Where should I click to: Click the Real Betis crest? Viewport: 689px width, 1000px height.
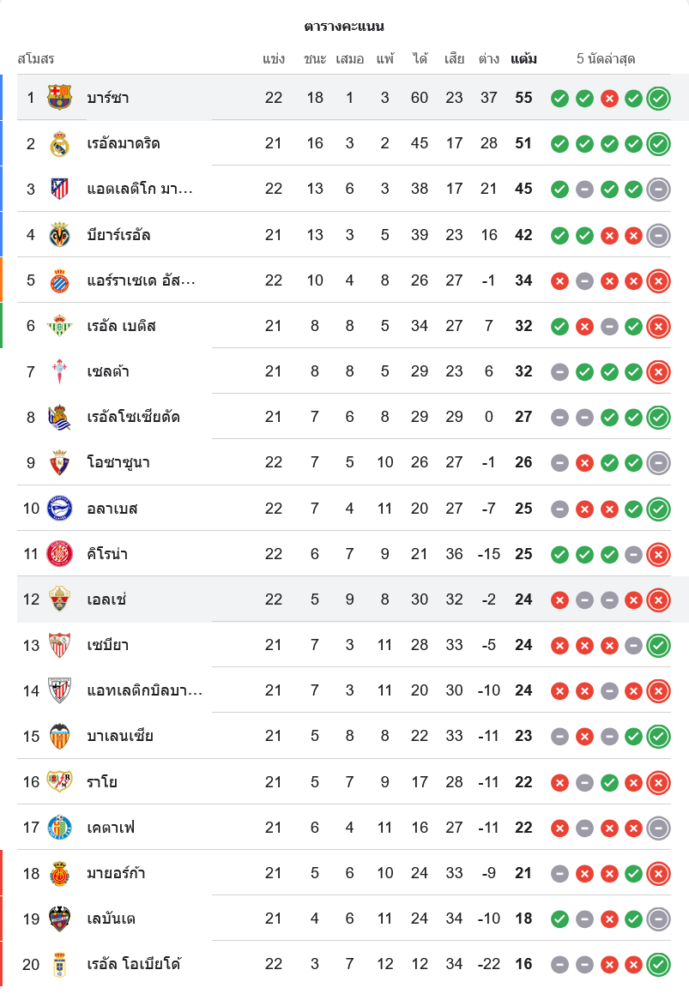(60, 326)
